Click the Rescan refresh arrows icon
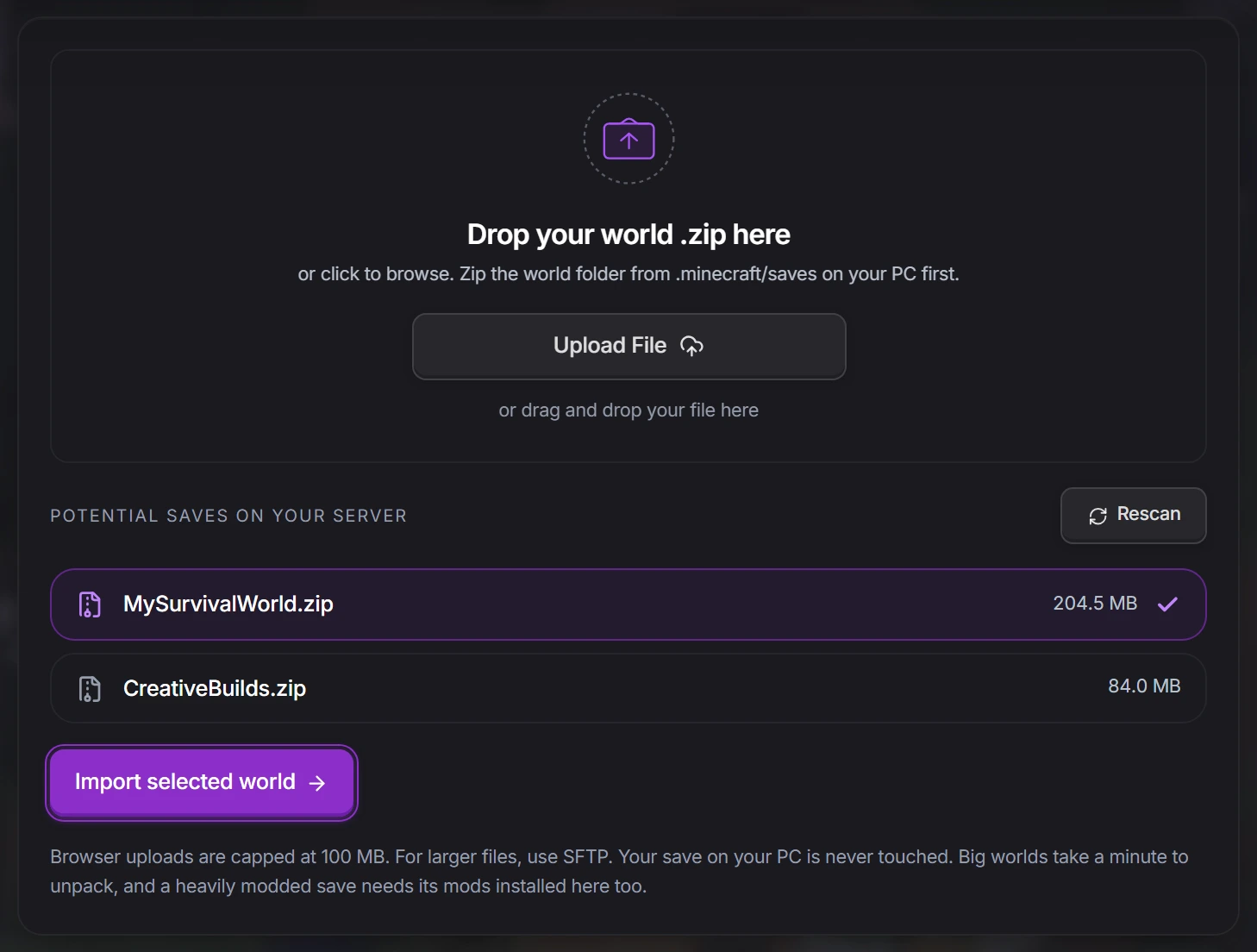 tap(1098, 516)
